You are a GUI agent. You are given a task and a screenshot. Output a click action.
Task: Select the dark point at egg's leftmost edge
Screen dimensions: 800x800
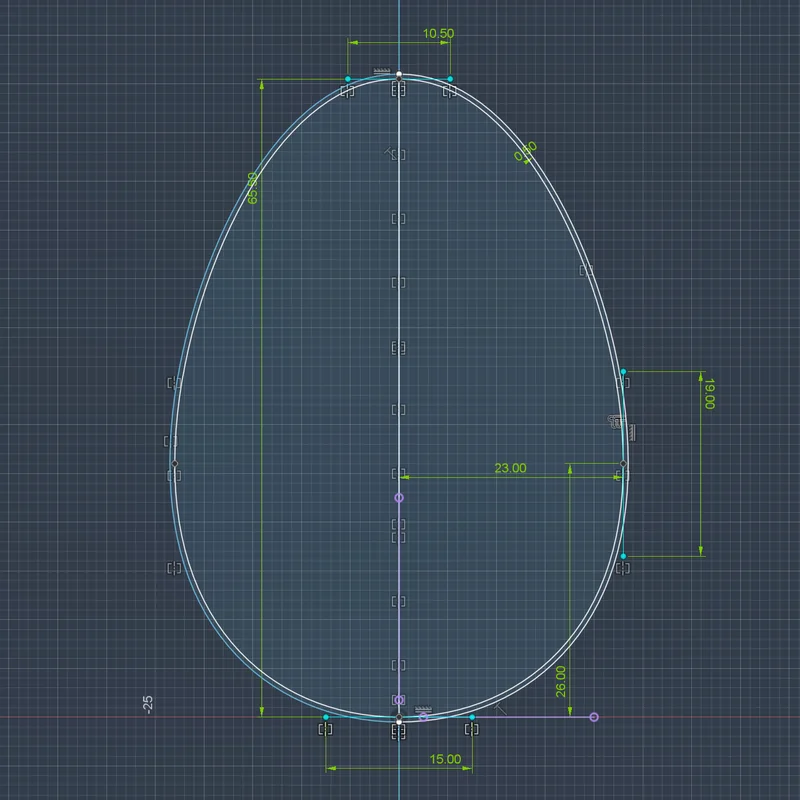174,464
